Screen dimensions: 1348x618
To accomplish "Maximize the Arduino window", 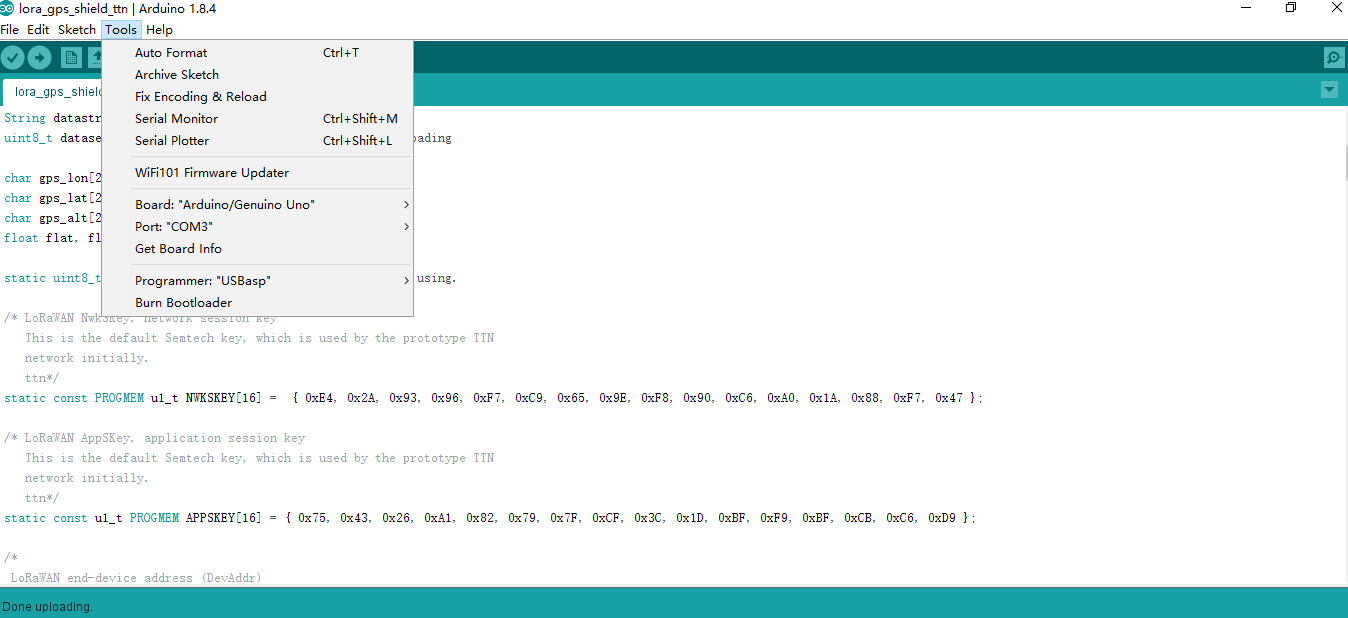I will click(1291, 8).
